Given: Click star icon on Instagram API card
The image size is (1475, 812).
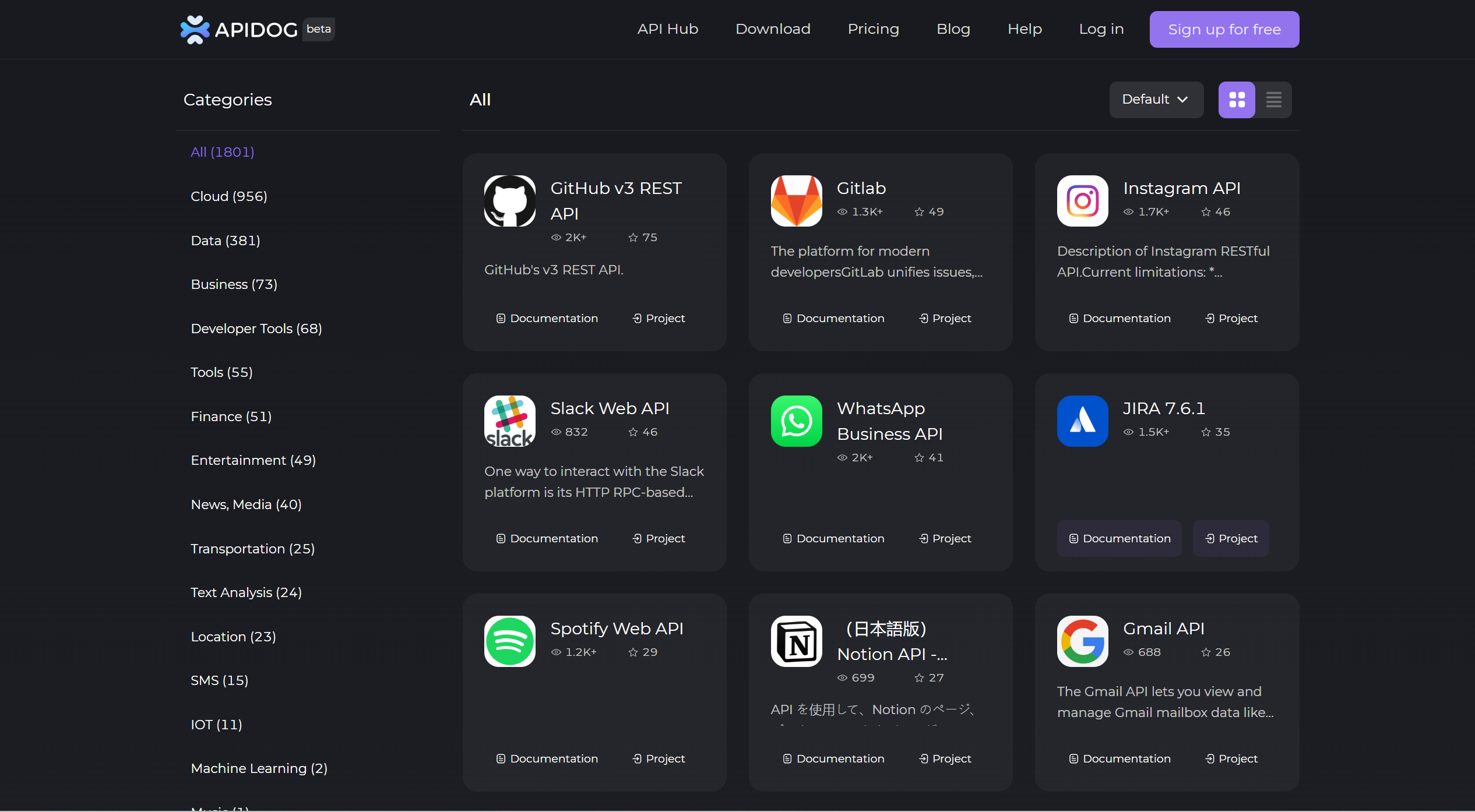Looking at the screenshot, I should coord(1206,212).
